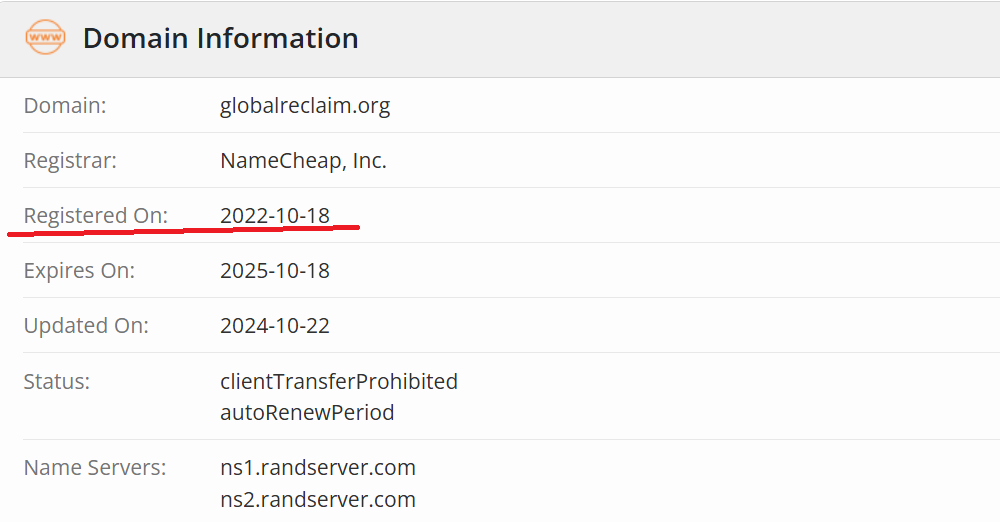Click the orange WWW globe icon
The width and height of the screenshot is (1000, 522).
click(45, 38)
